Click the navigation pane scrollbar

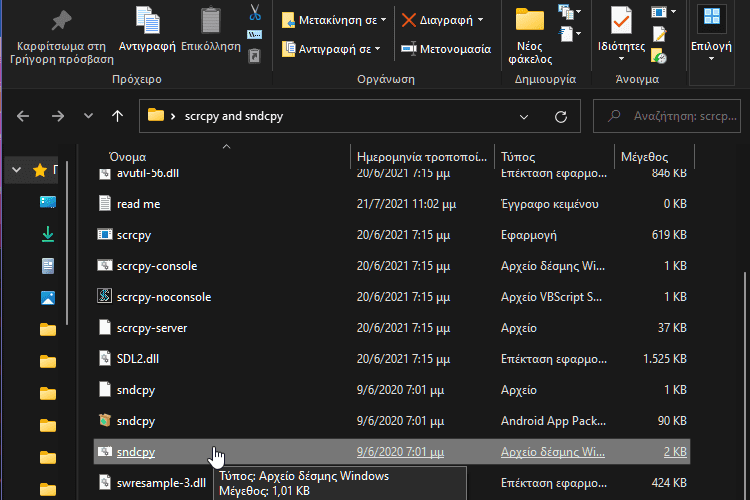tap(67, 243)
